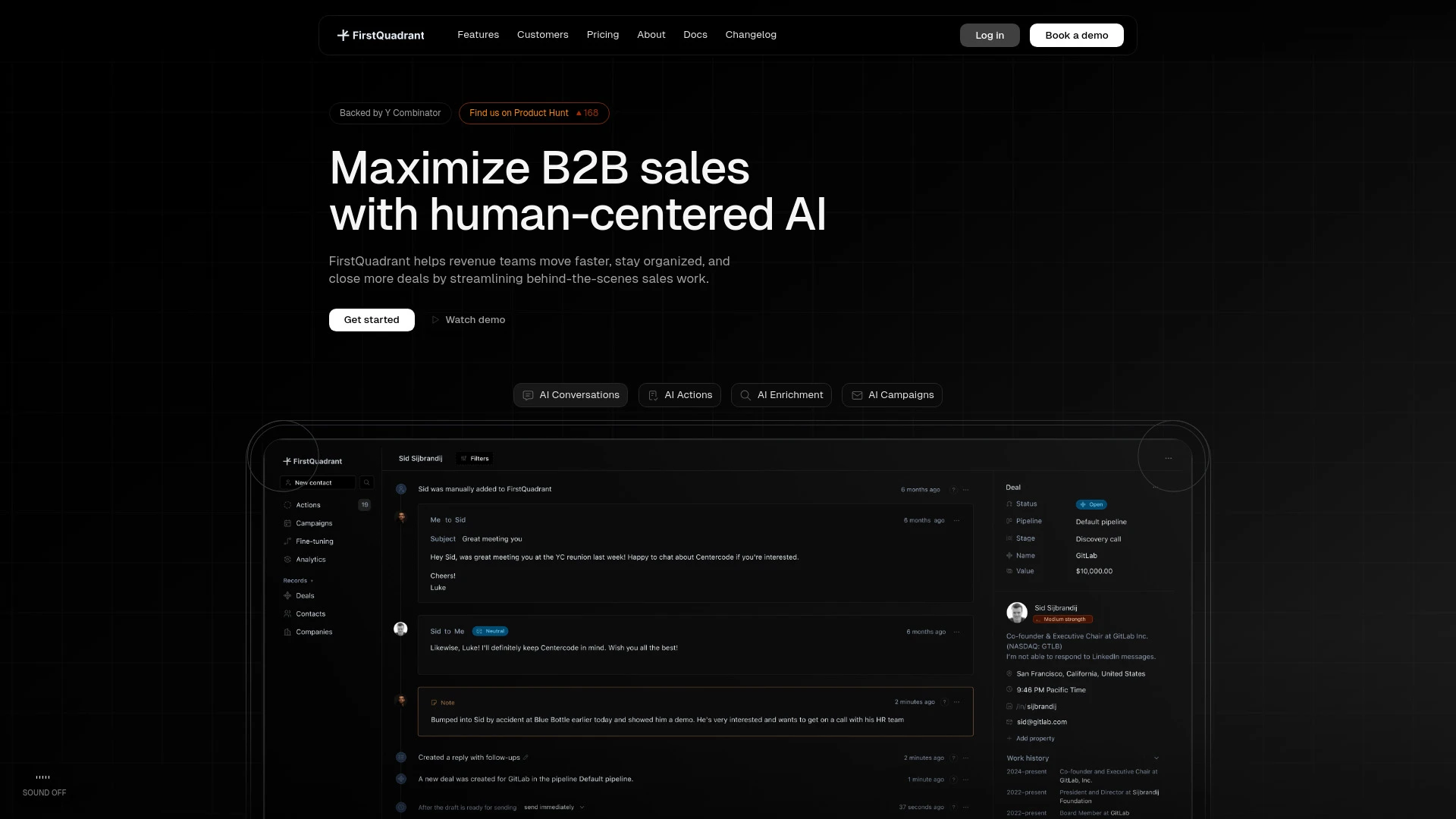Click the search icon next to New contact
Viewport: 1456px width, 819px height.
click(367, 482)
